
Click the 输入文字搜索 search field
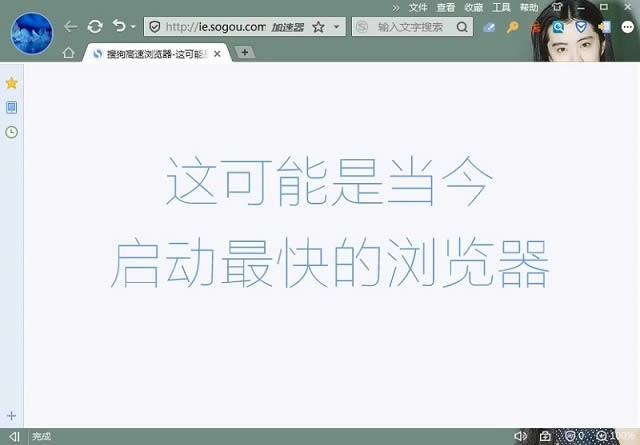point(410,28)
